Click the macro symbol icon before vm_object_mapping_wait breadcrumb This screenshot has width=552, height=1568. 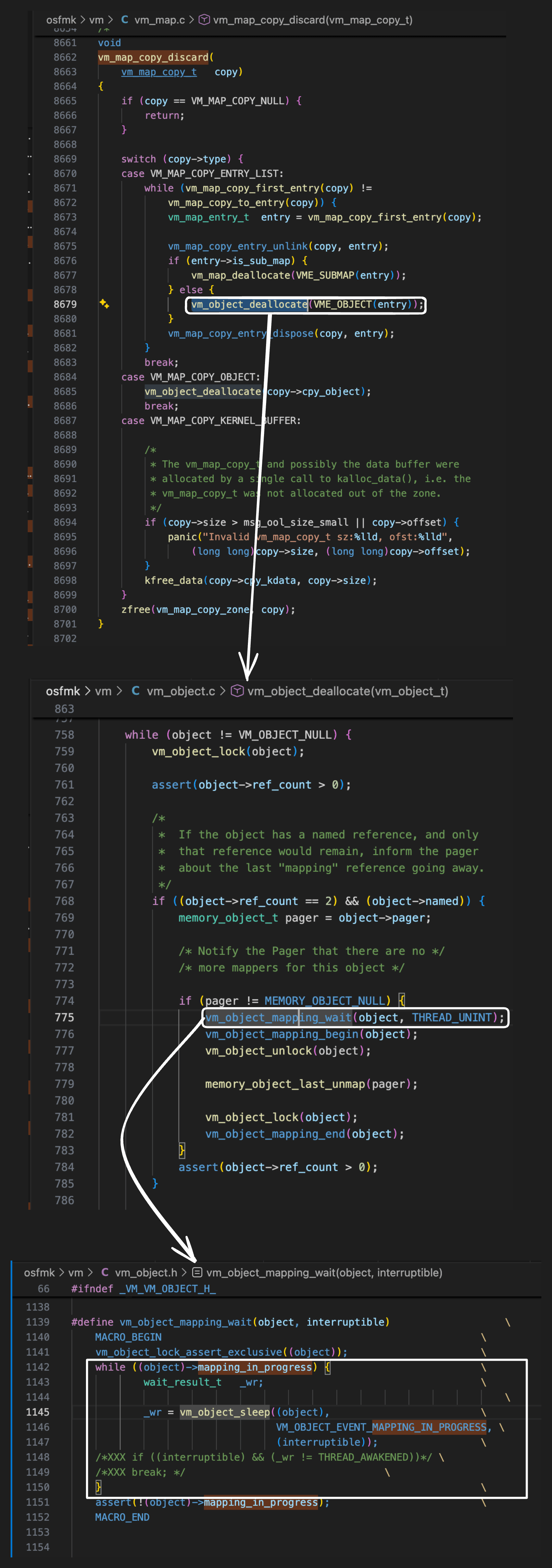[197, 1272]
